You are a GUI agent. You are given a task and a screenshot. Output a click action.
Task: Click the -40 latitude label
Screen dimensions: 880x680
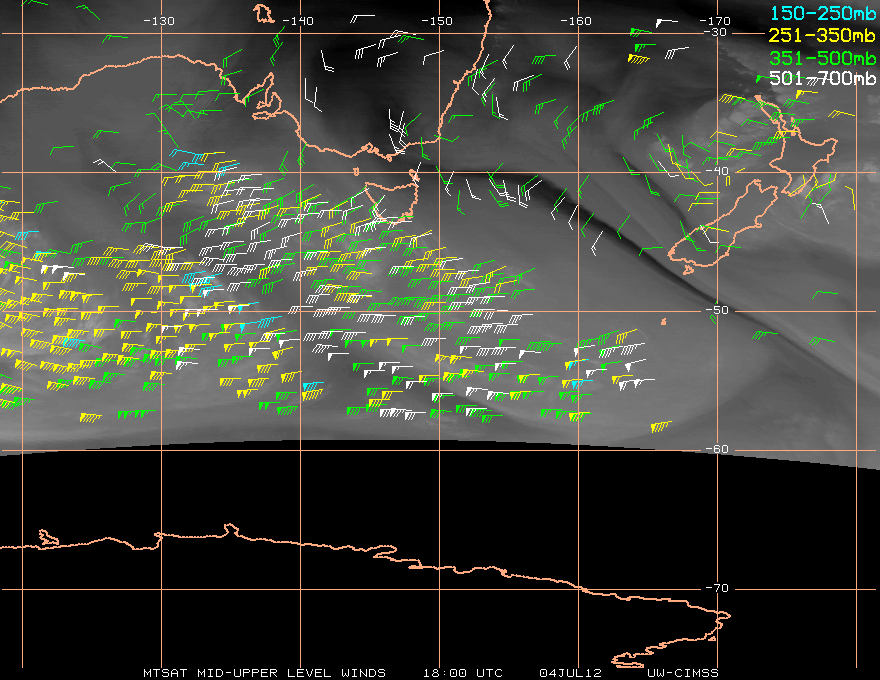(x=717, y=171)
